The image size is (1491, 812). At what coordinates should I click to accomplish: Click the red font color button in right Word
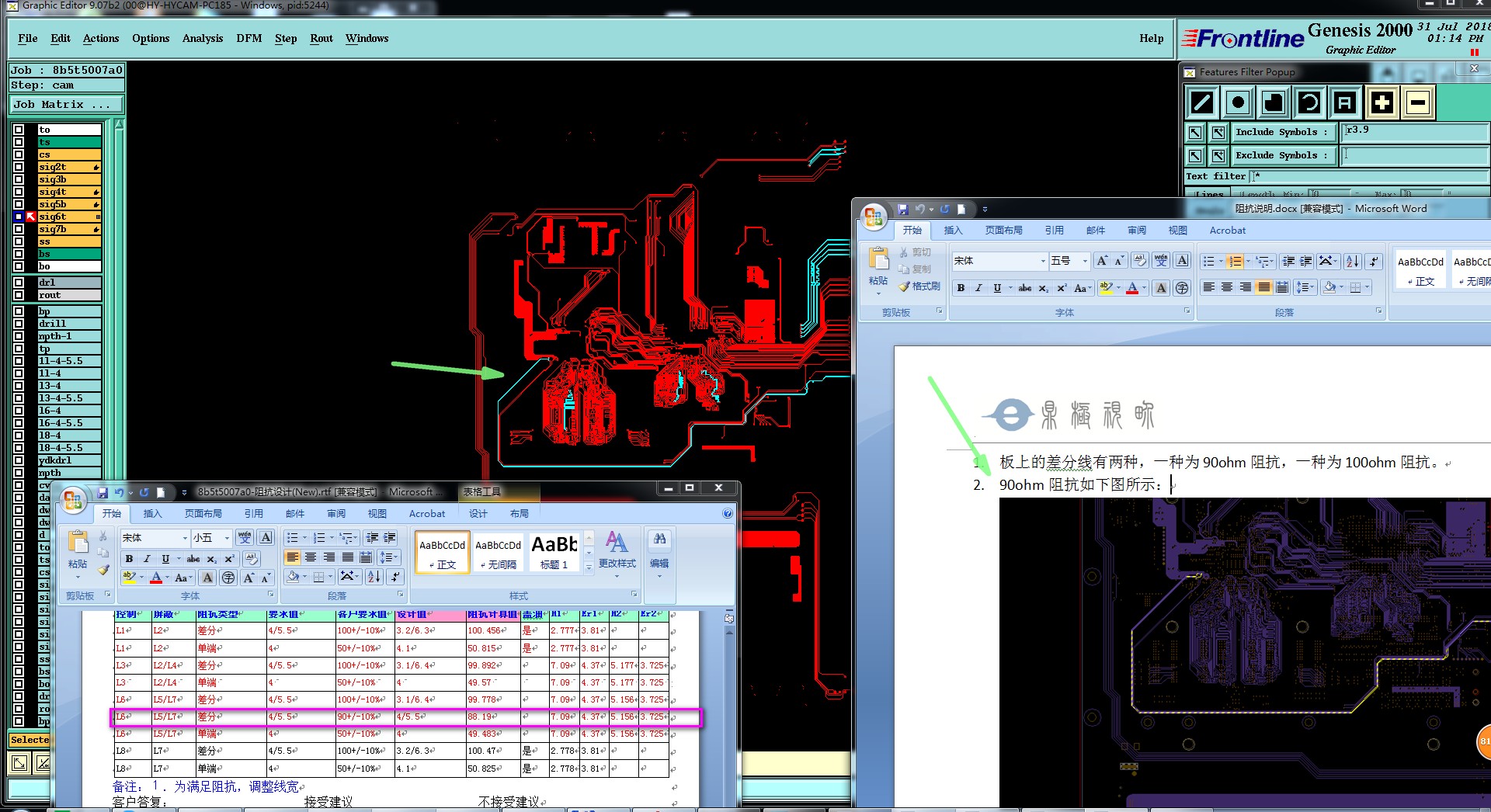pyautogui.click(x=1132, y=288)
